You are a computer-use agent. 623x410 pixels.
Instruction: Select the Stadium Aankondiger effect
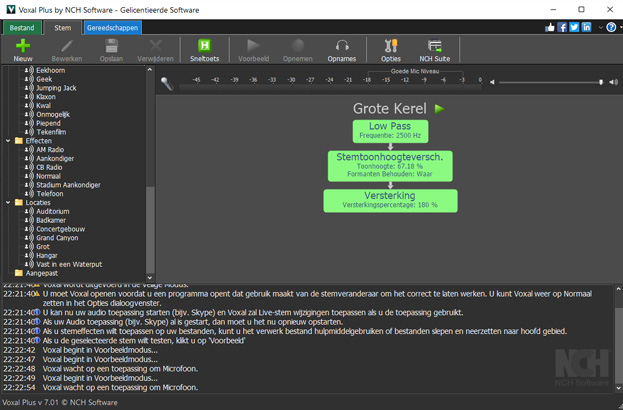(x=68, y=185)
